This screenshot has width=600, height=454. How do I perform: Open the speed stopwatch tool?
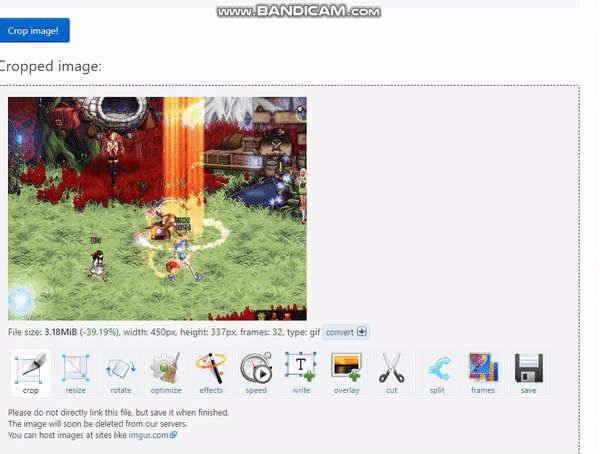click(256, 372)
